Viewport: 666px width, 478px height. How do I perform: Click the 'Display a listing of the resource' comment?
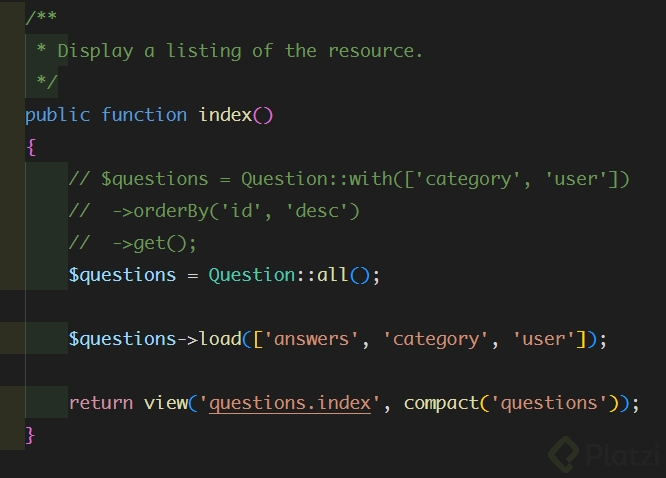(240, 50)
